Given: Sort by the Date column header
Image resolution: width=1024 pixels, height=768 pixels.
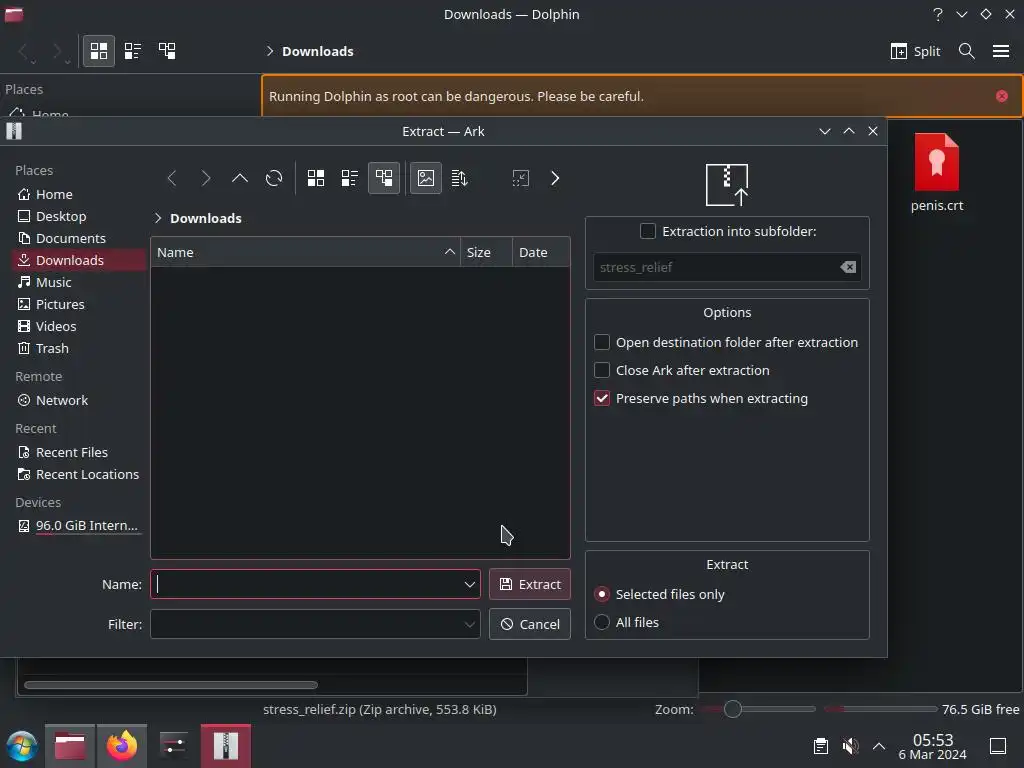Looking at the screenshot, I should tap(541, 253).
